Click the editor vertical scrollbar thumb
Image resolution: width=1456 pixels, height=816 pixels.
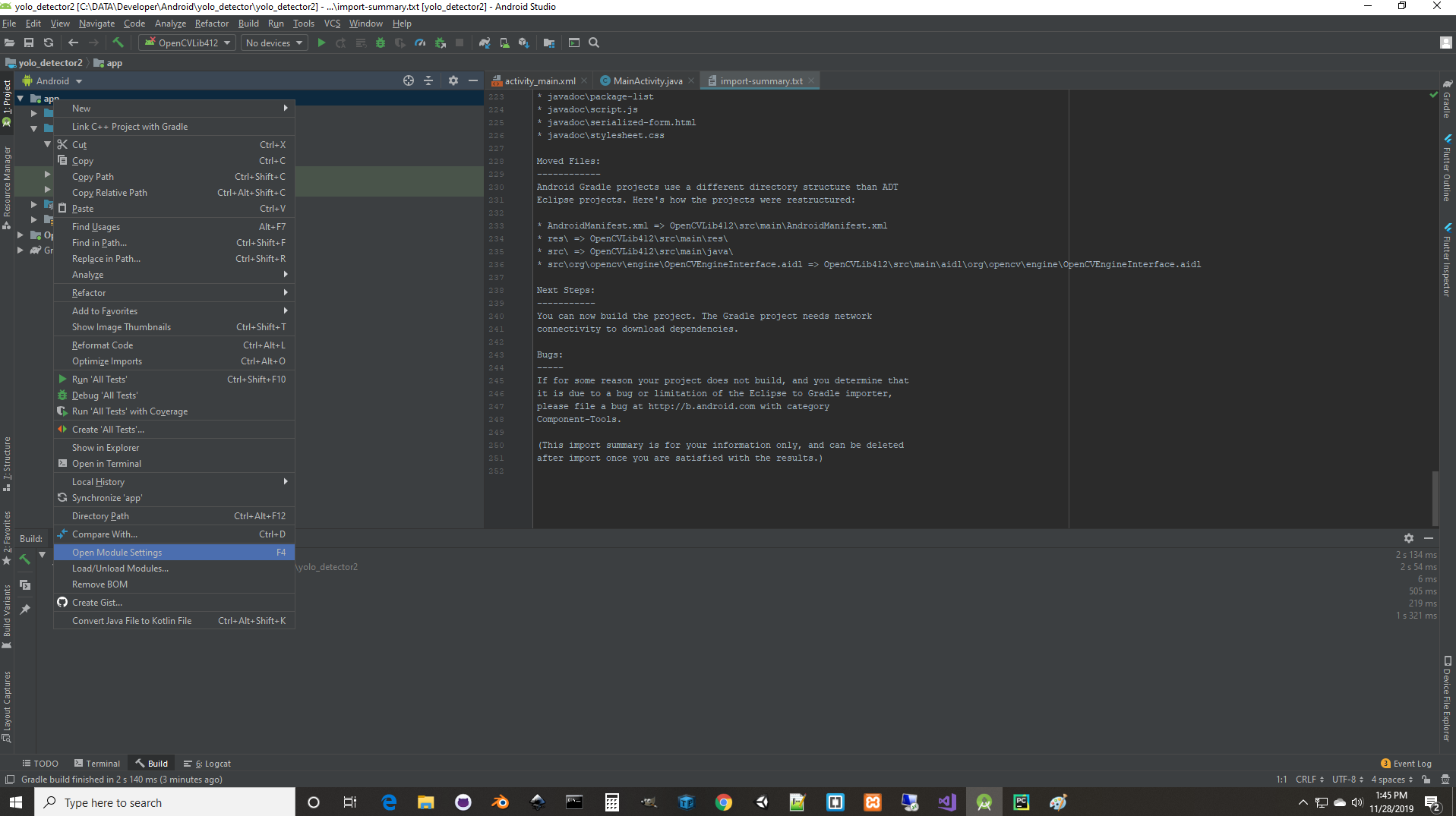1435,497
